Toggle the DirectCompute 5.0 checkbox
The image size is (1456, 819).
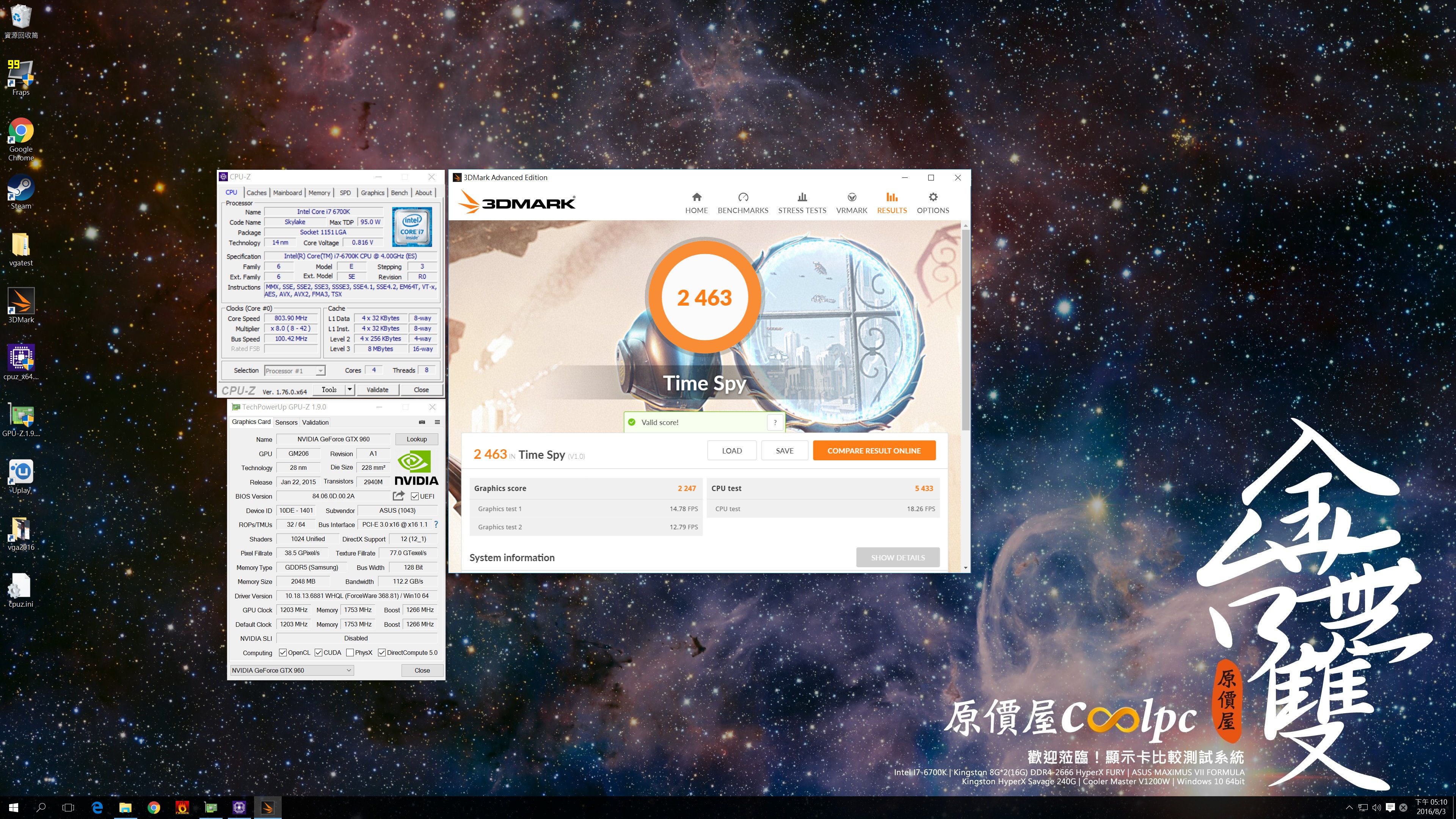tap(382, 652)
